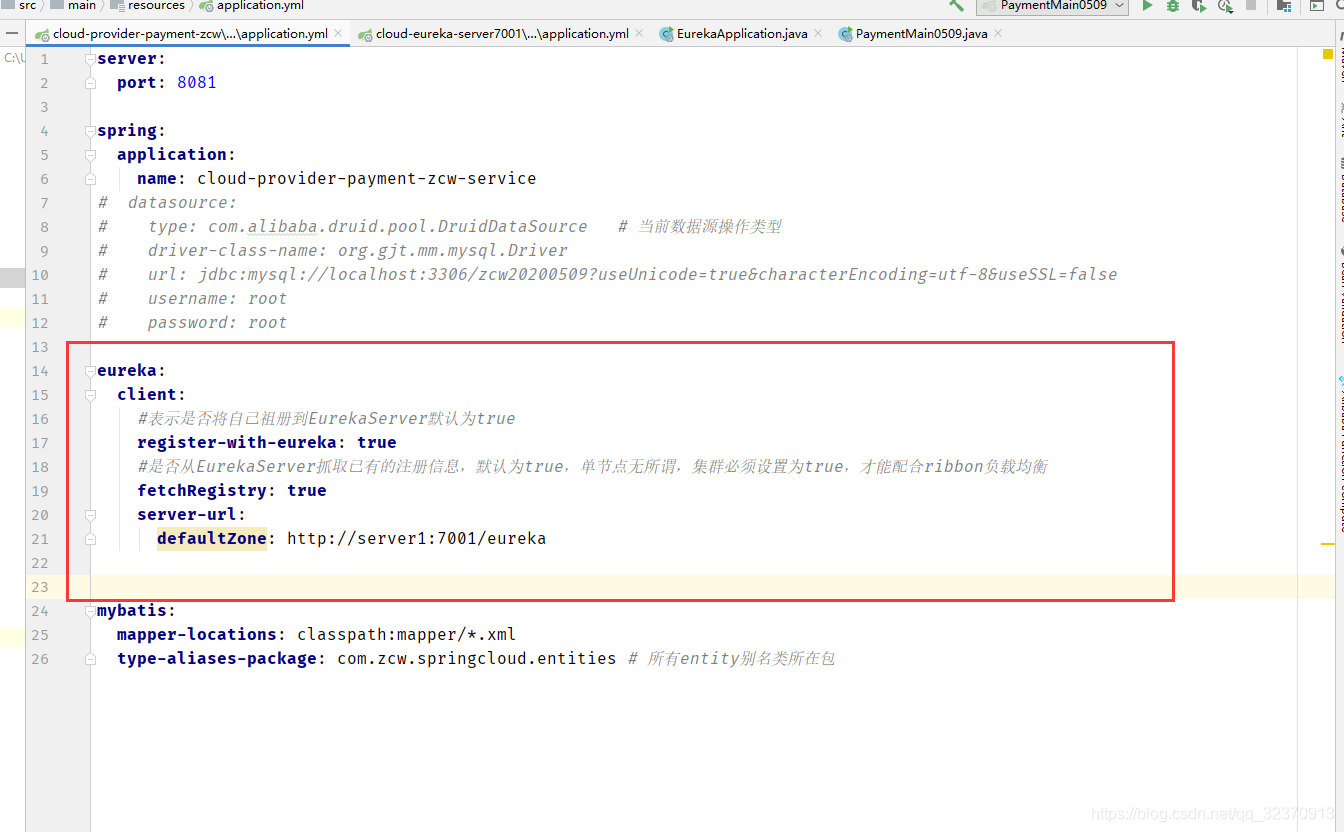Image resolution: width=1344 pixels, height=832 pixels.
Task: Open the Project Structure icon
Action: 1285,5
